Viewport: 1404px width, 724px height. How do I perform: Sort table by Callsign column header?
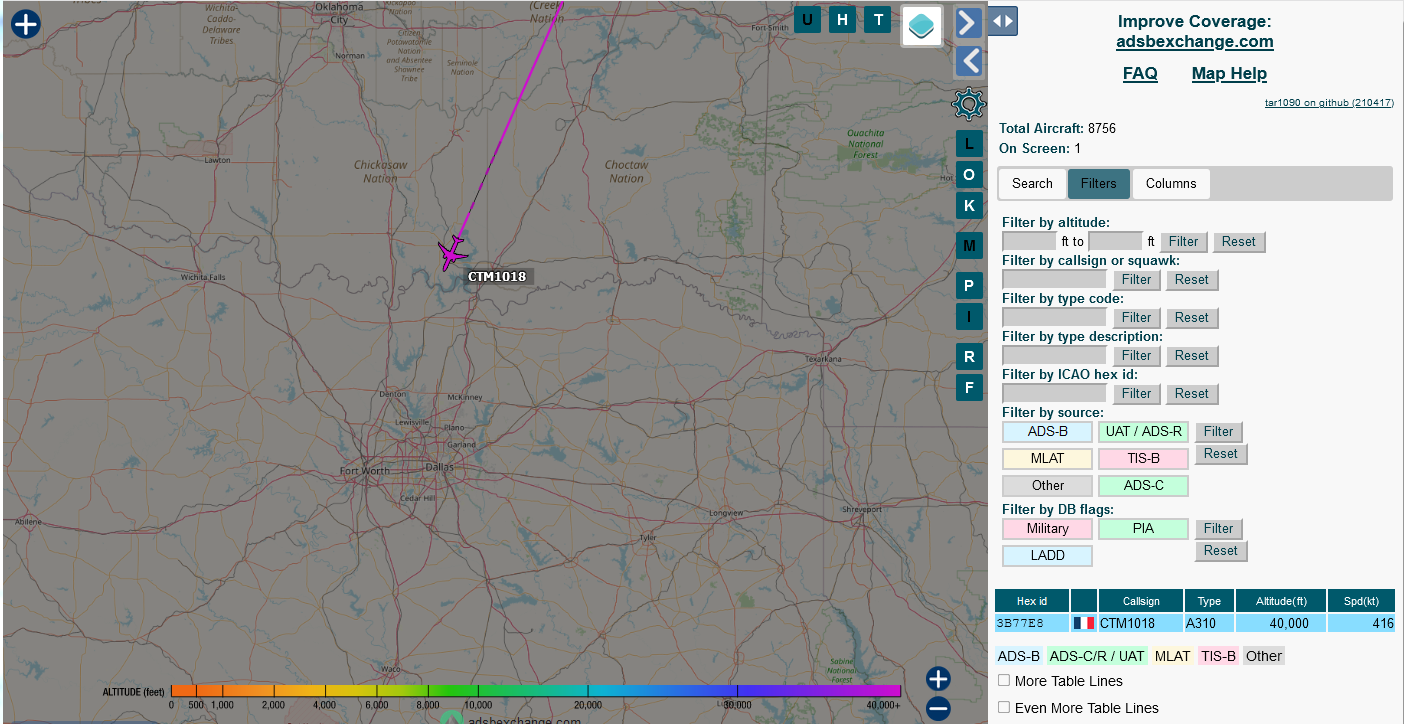tap(1141, 601)
